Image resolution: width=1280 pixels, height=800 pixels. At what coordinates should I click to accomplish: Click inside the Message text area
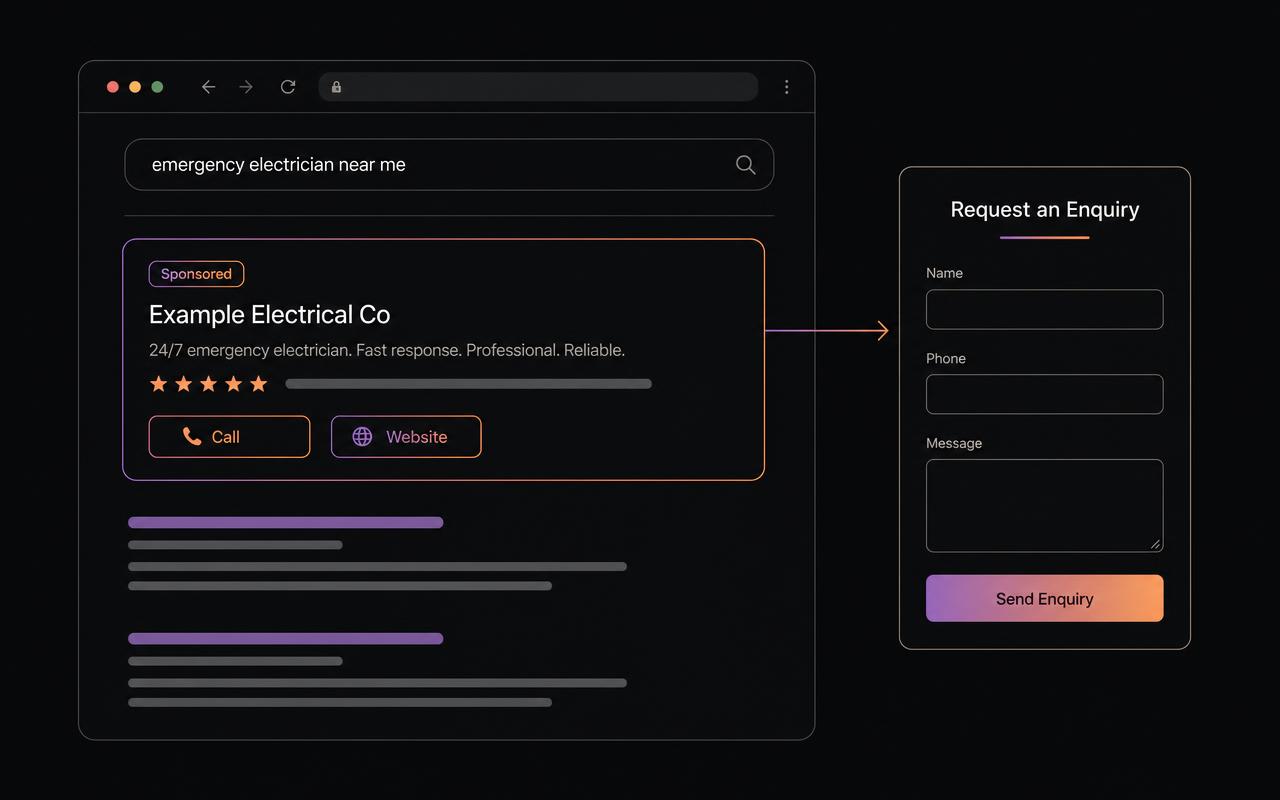coord(1044,506)
